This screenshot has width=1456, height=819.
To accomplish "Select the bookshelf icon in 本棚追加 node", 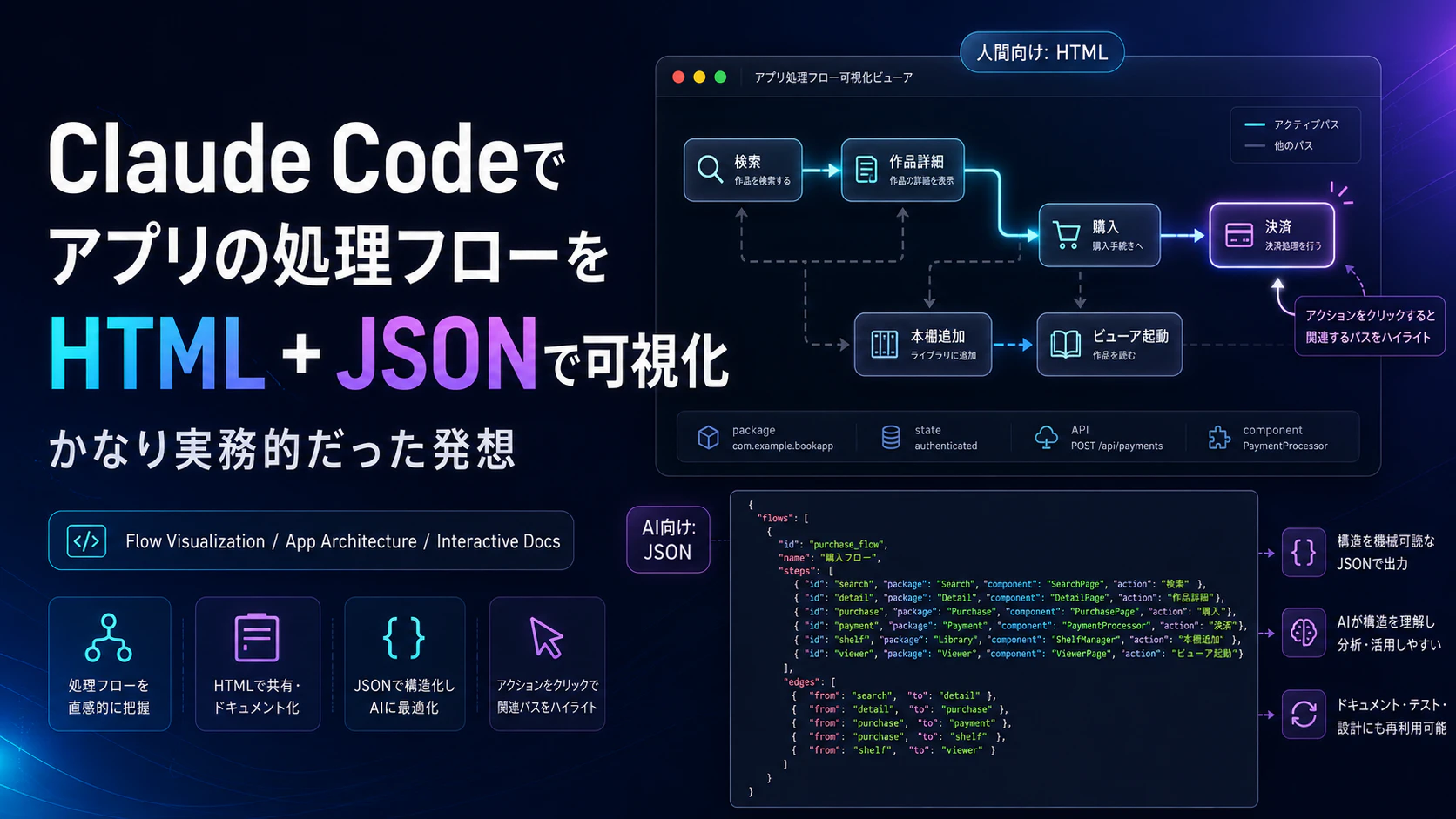I will 884,344.
